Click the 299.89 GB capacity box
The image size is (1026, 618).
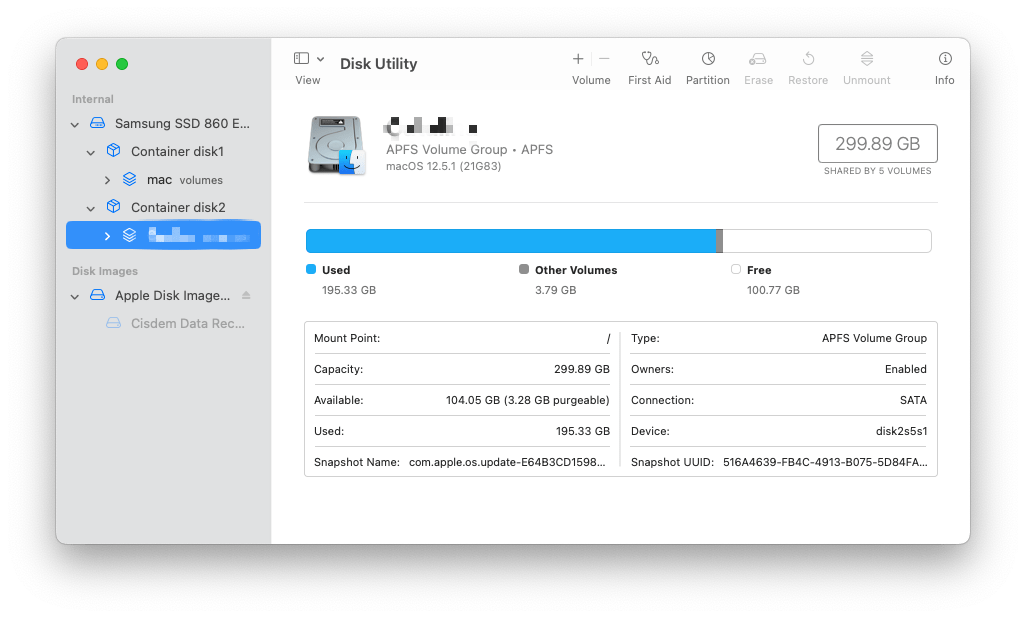tap(877, 144)
